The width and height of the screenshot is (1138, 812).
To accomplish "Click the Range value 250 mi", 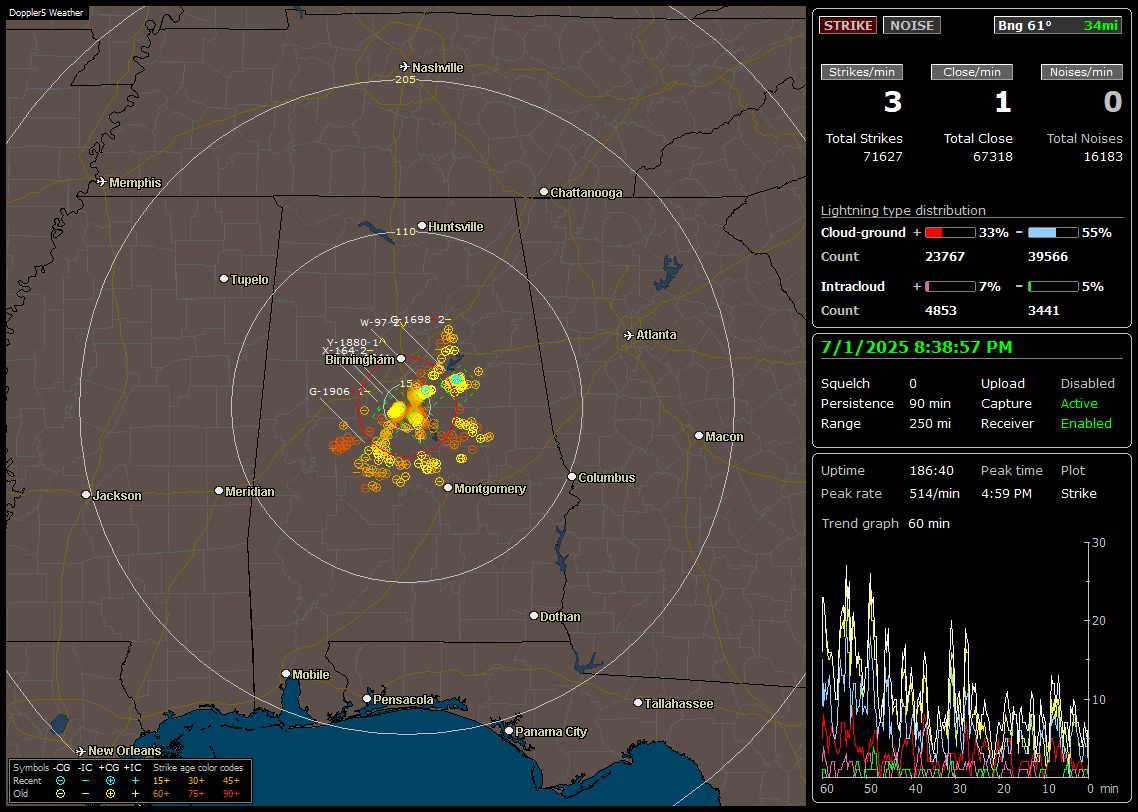I will coord(930,423).
